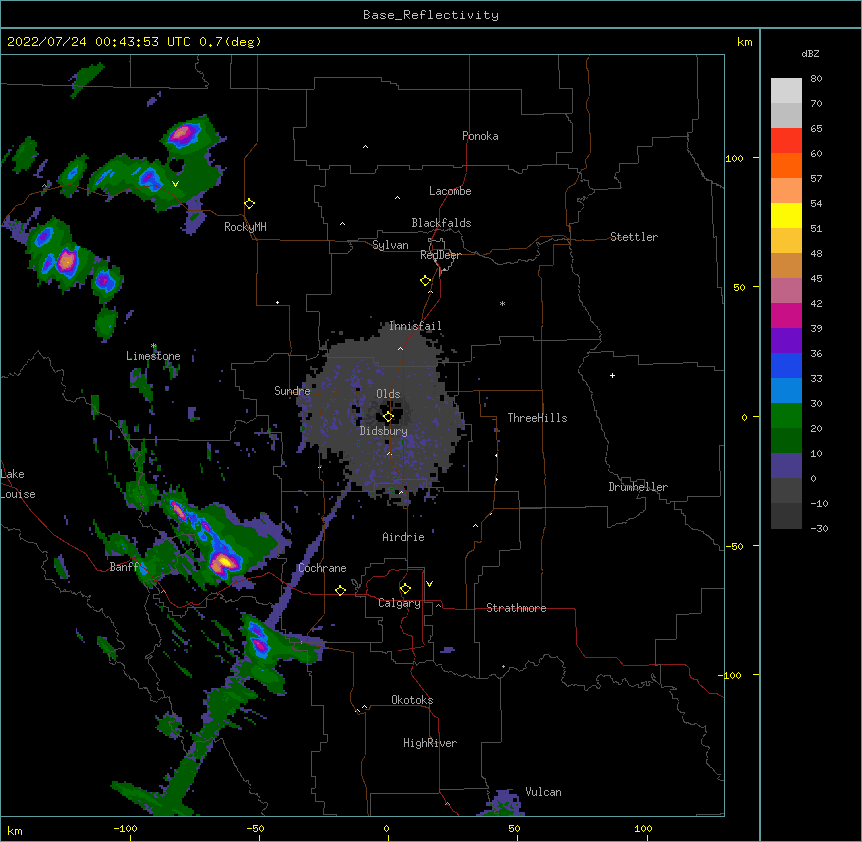Click the asterisk marker above Limestone label
The image size is (862, 842).
[x=154, y=346]
